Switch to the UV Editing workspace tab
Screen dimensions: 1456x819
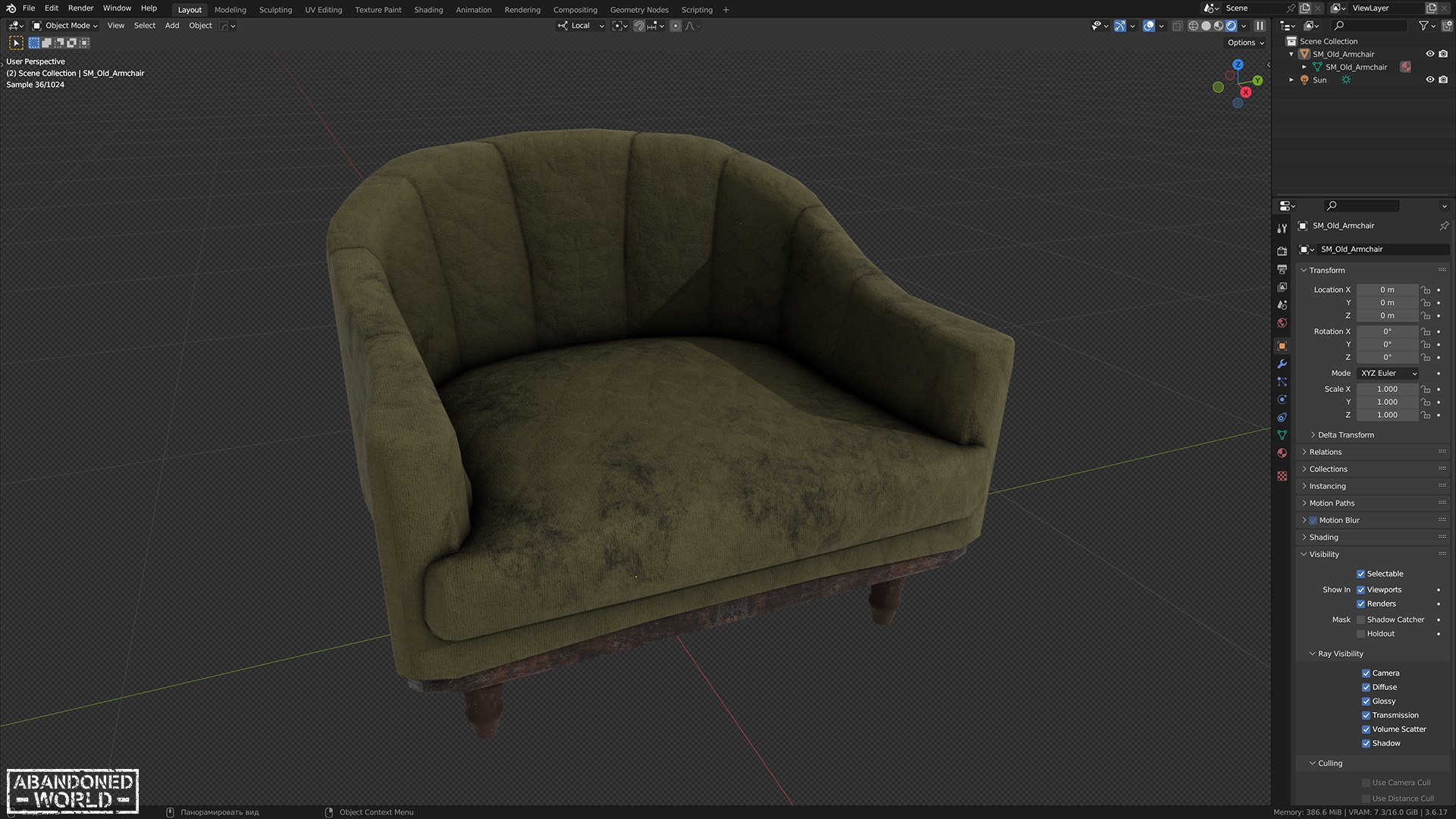point(323,10)
